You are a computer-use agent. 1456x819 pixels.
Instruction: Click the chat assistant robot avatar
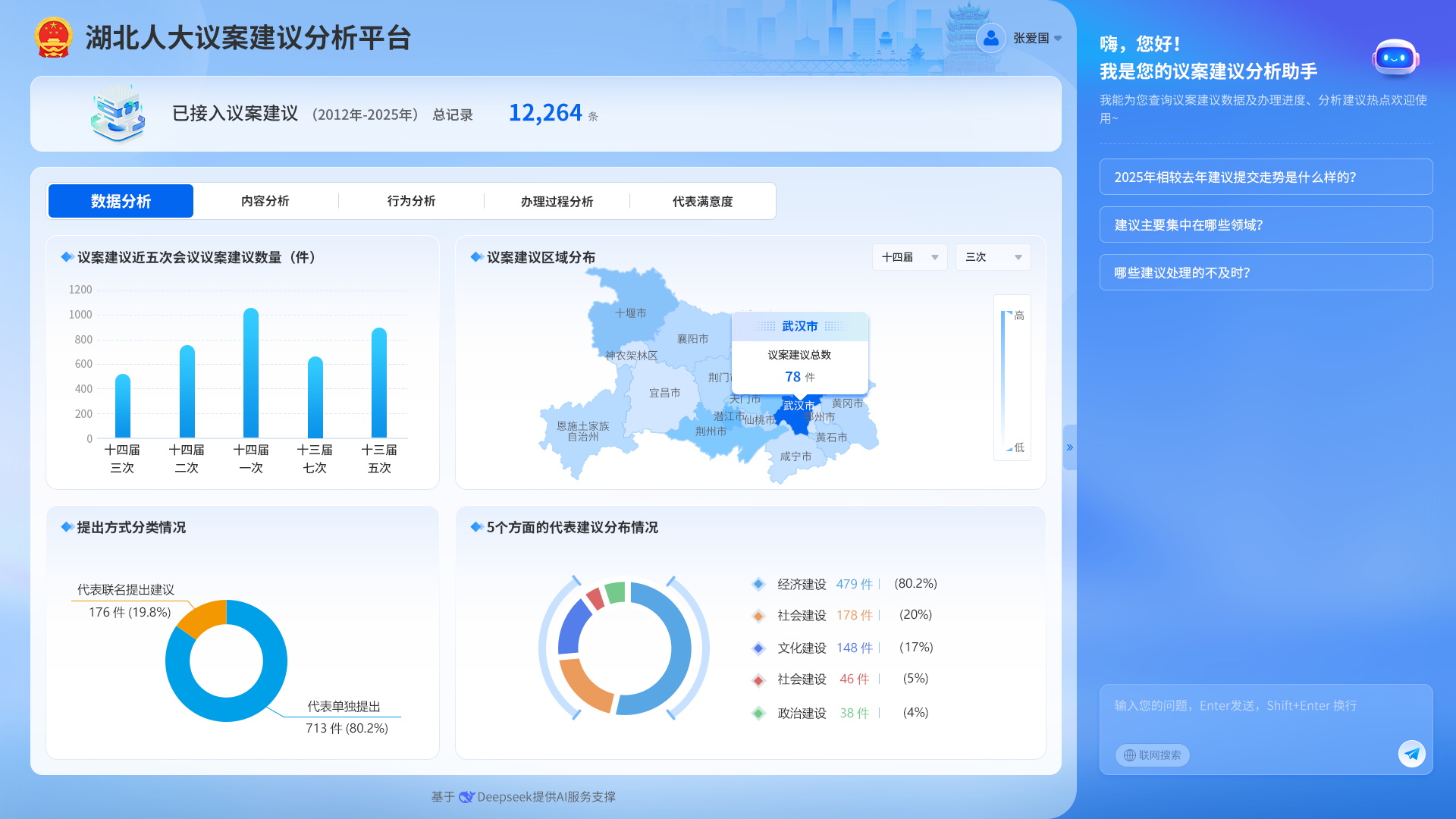[1395, 58]
